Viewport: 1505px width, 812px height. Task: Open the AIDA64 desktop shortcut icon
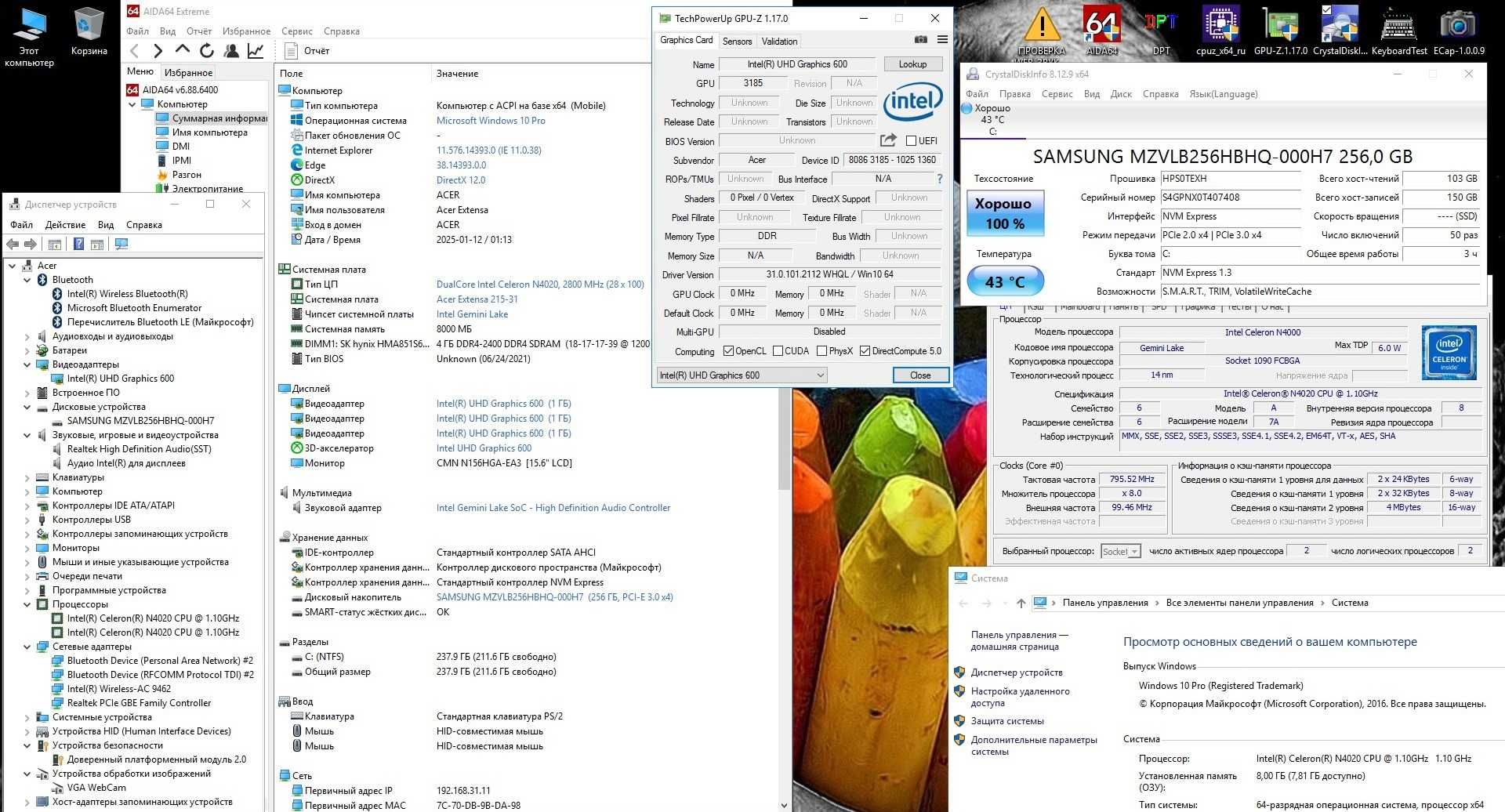coord(1101,30)
